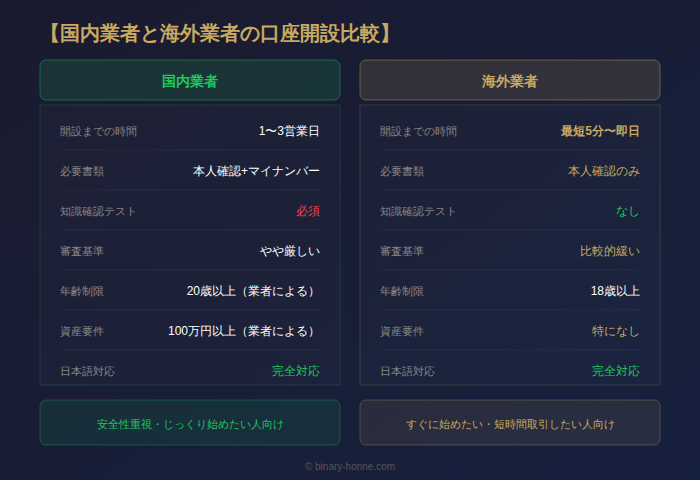Viewport: 700px width, 480px height.
Task: Select the 最短5分〜即日 value
Action: pos(600,131)
